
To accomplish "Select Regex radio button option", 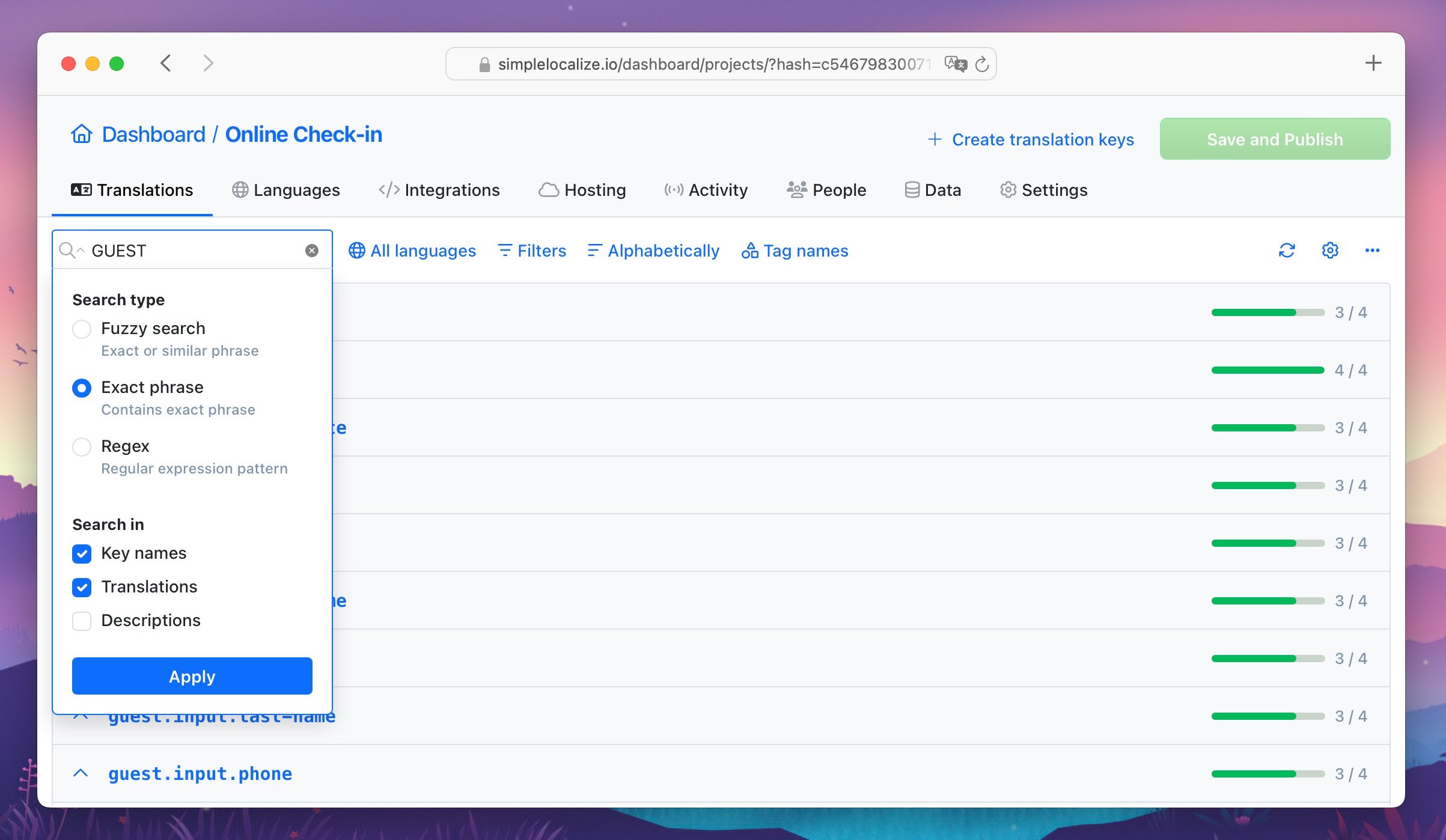I will [x=81, y=446].
